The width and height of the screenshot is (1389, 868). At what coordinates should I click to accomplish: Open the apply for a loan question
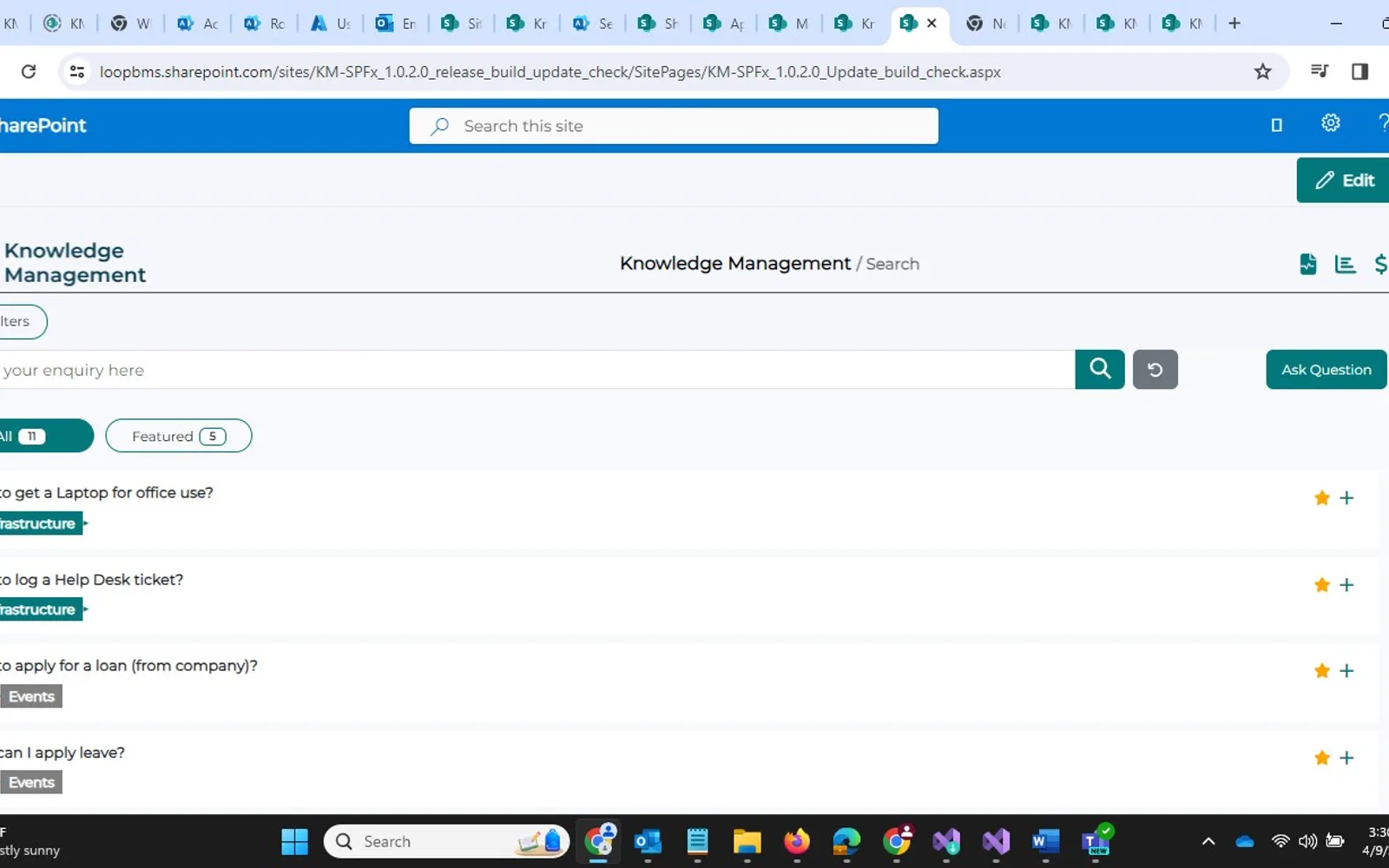[x=128, y=666]
